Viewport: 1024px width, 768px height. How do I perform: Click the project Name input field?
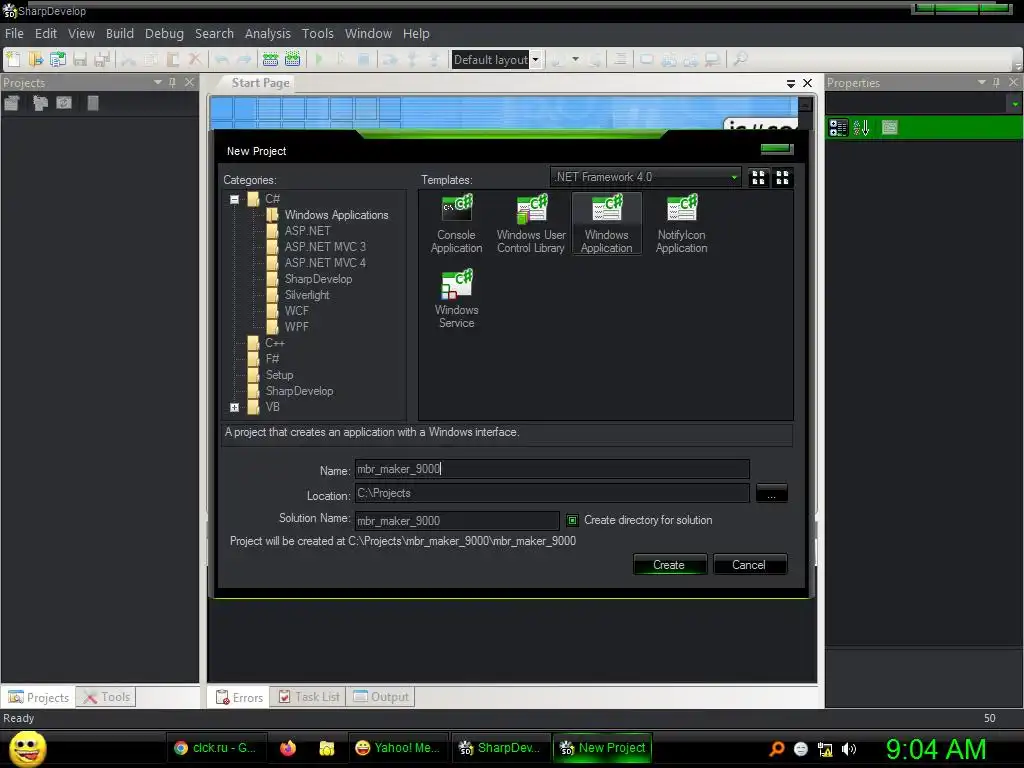pos(552,469)
